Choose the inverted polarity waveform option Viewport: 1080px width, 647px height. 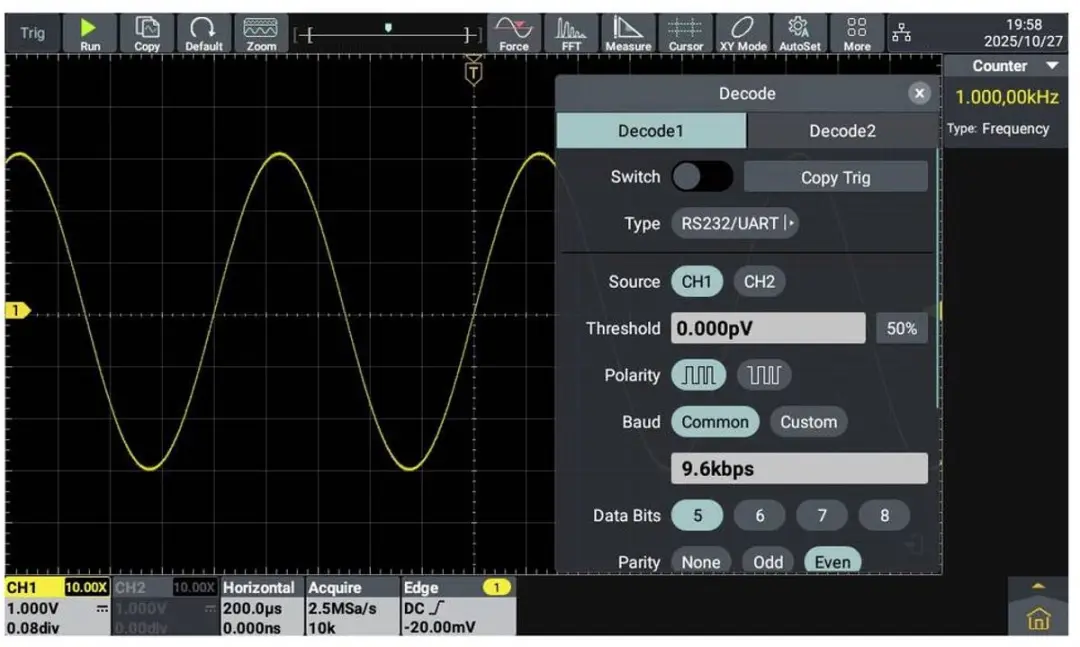point(764,375)
